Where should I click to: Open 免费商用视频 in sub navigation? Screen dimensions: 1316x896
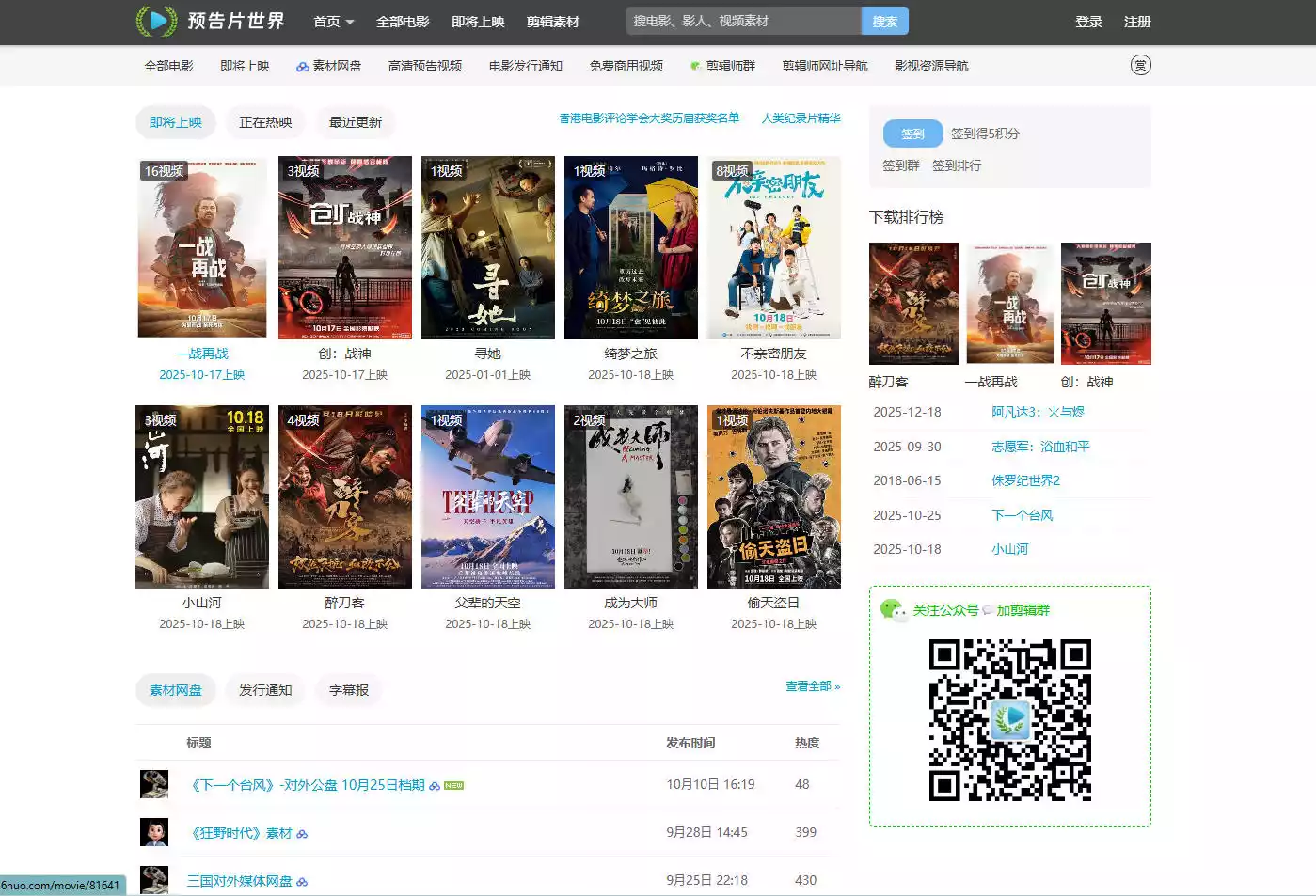[x=626, y=66]
